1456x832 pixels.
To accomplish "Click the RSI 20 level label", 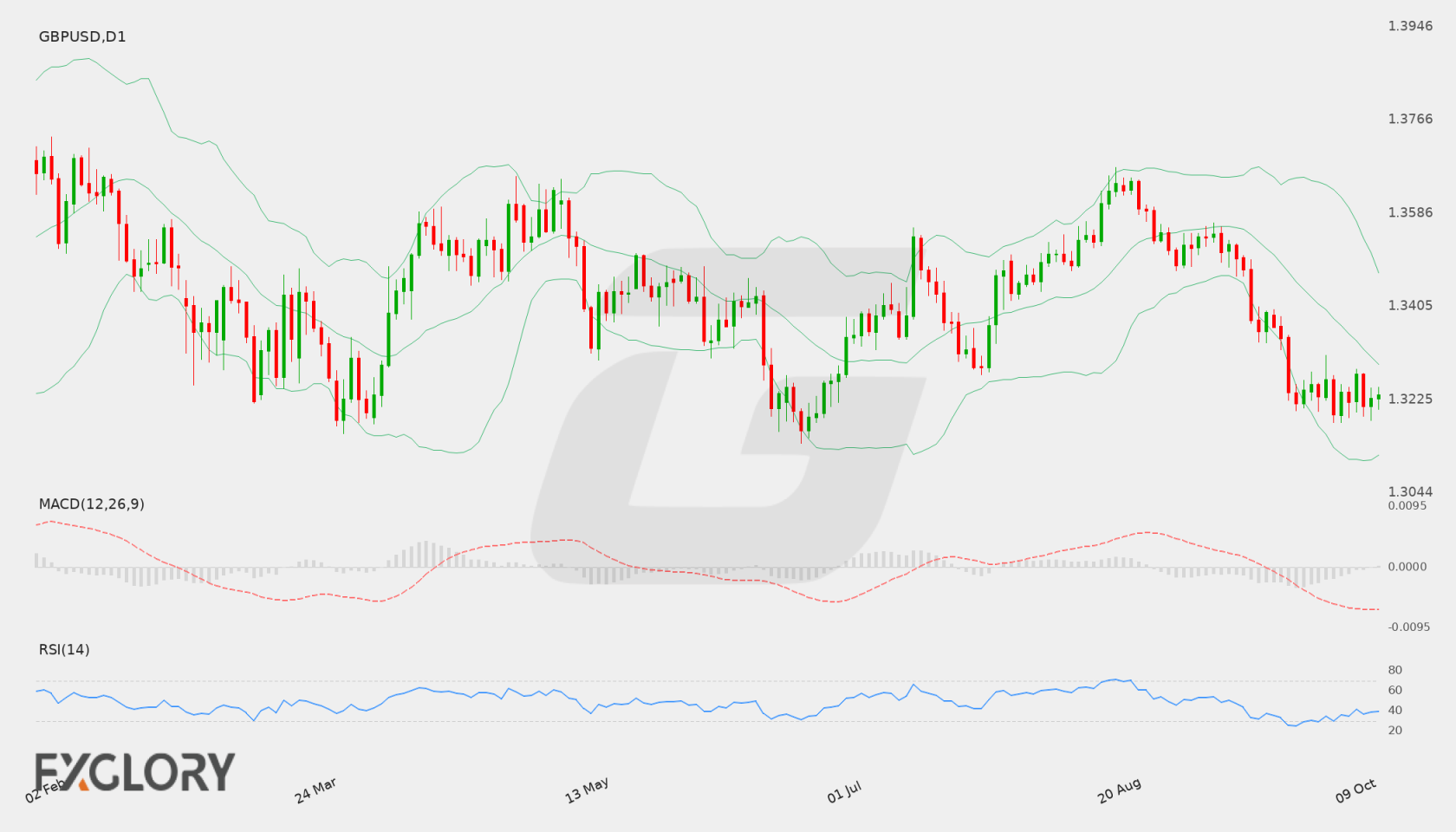I will (x=1395, y=730).
